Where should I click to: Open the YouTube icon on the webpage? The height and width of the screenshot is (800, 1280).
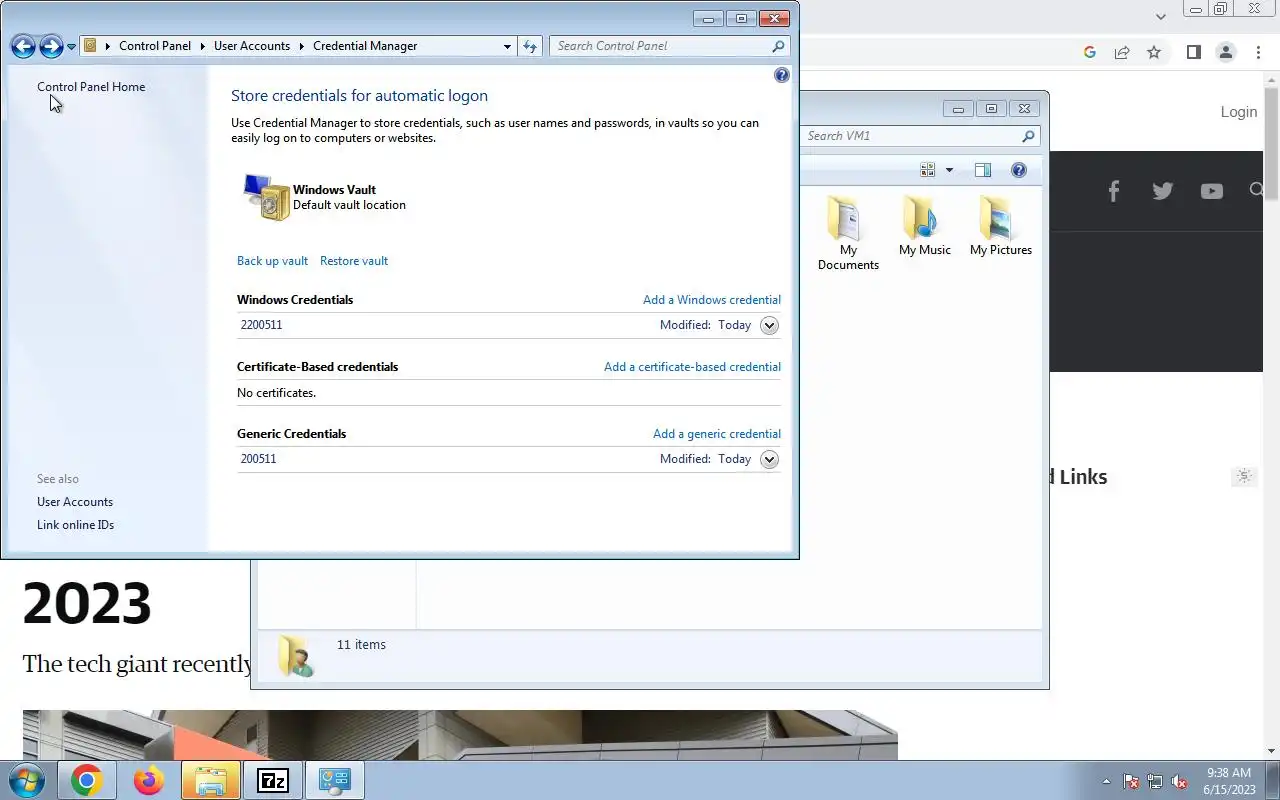pyautogui.click(x=1212, y=191)
